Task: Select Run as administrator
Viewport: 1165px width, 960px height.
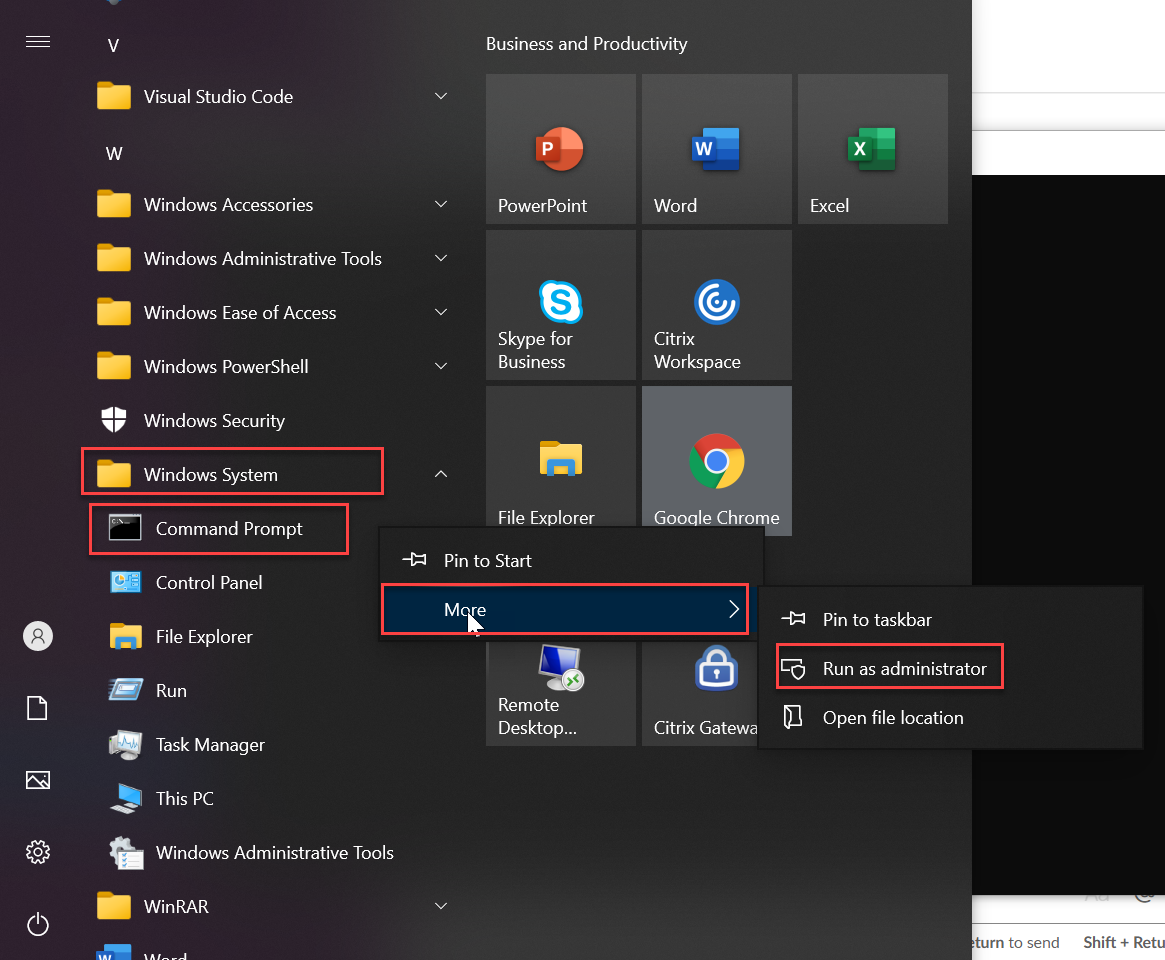Action: (904, 669)
